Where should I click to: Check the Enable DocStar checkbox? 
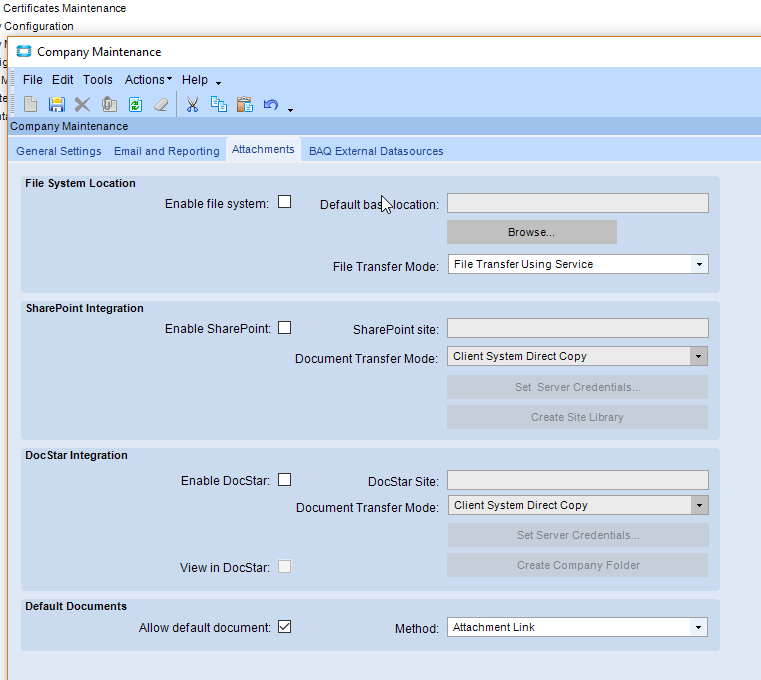[285, 480]
